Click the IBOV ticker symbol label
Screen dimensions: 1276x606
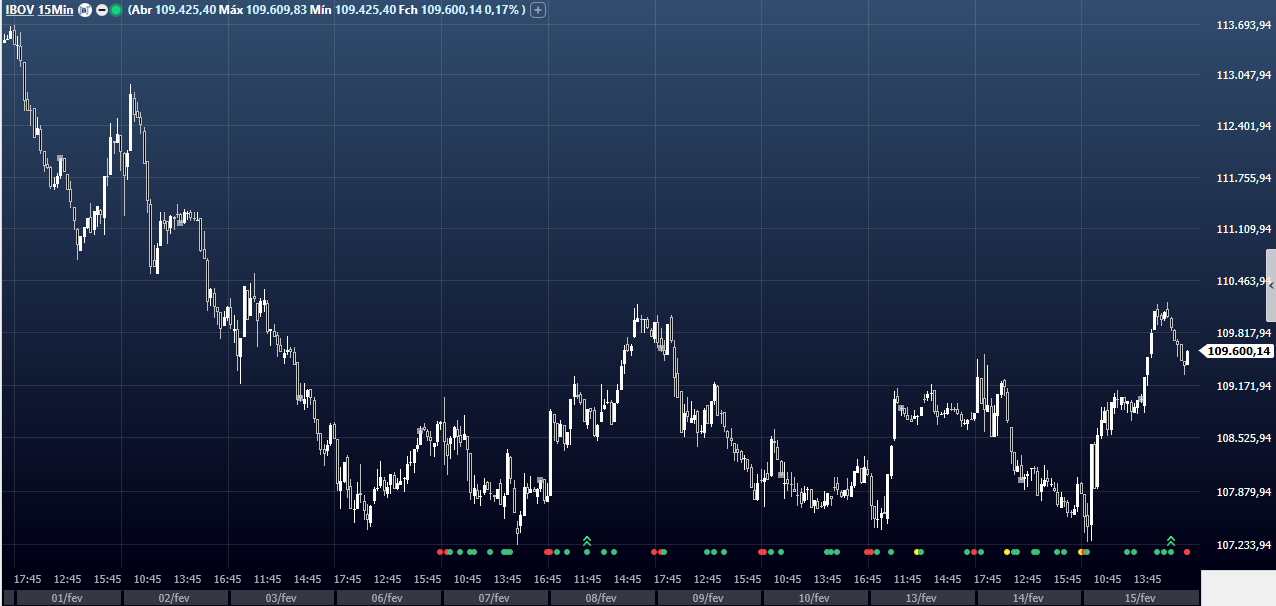coord(18,9)
